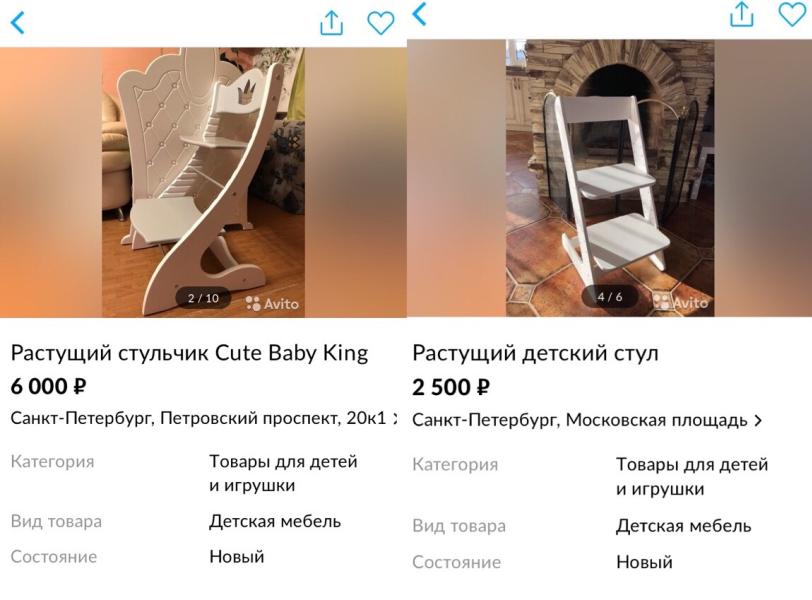Open the white step chair photo
Image resolution: width=812 pixels, height=600 pixels.
(610, 178)
